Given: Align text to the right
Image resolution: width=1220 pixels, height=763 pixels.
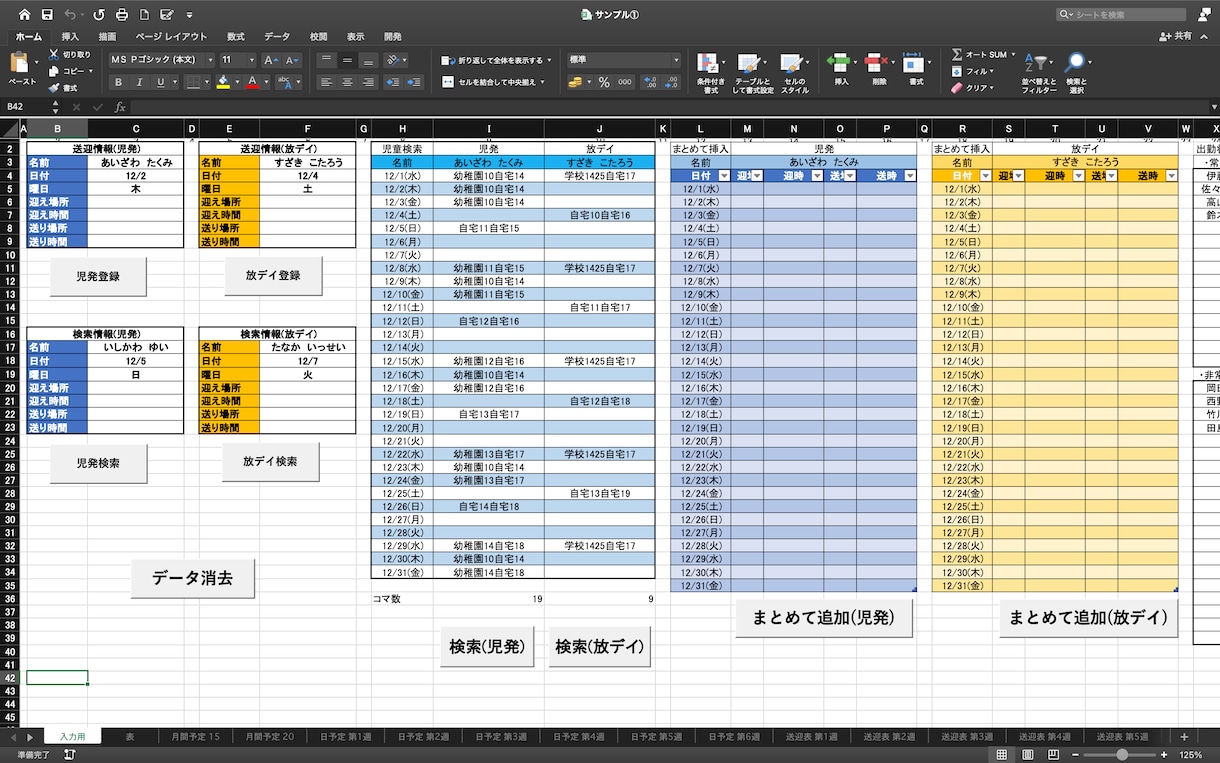Looking at the screenshot, I should tap(368, 83).
